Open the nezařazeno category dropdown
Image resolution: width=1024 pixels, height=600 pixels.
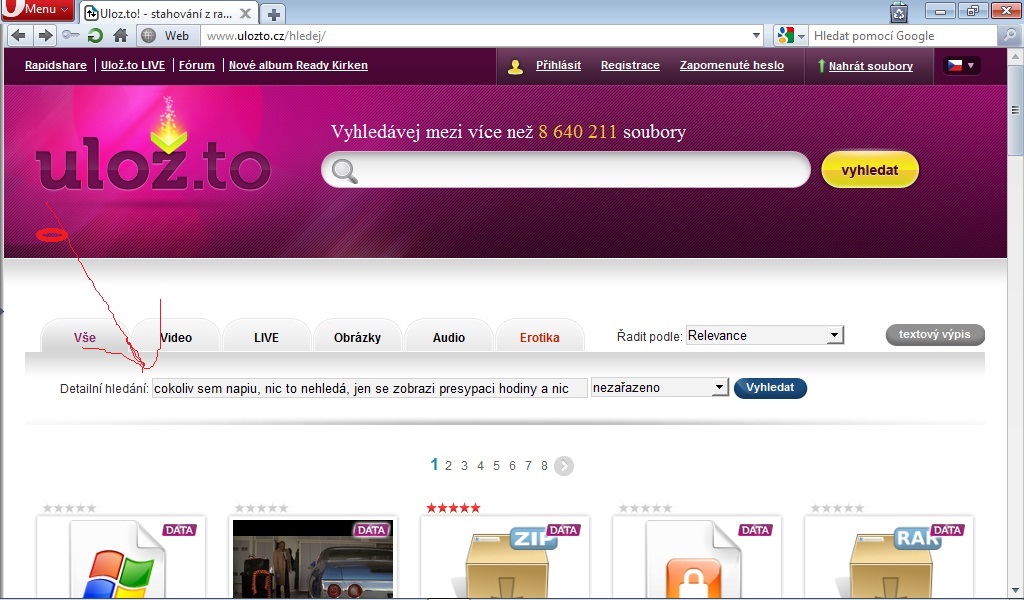coord(660,388)
